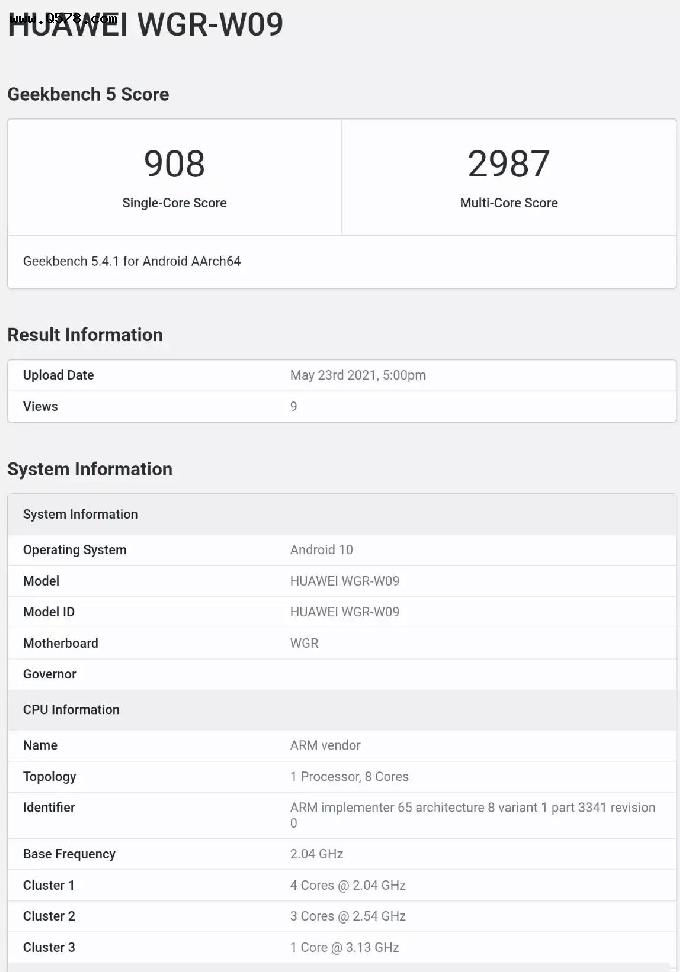The width and height of the screenshot is (680, 972).
Task: Click the single-core score value 908
Action: 174,164
